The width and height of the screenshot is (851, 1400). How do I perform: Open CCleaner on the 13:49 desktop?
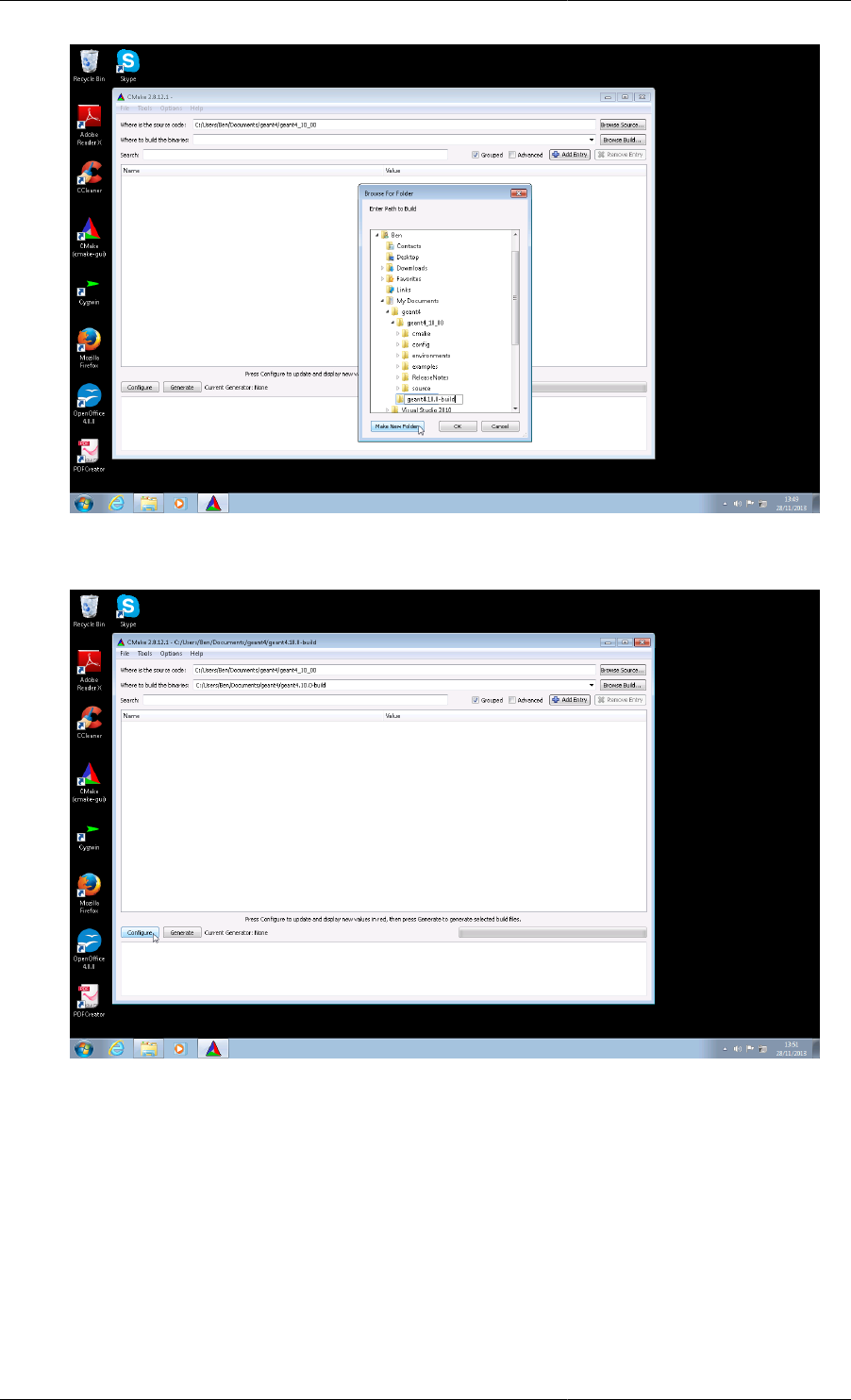point(89,176)
